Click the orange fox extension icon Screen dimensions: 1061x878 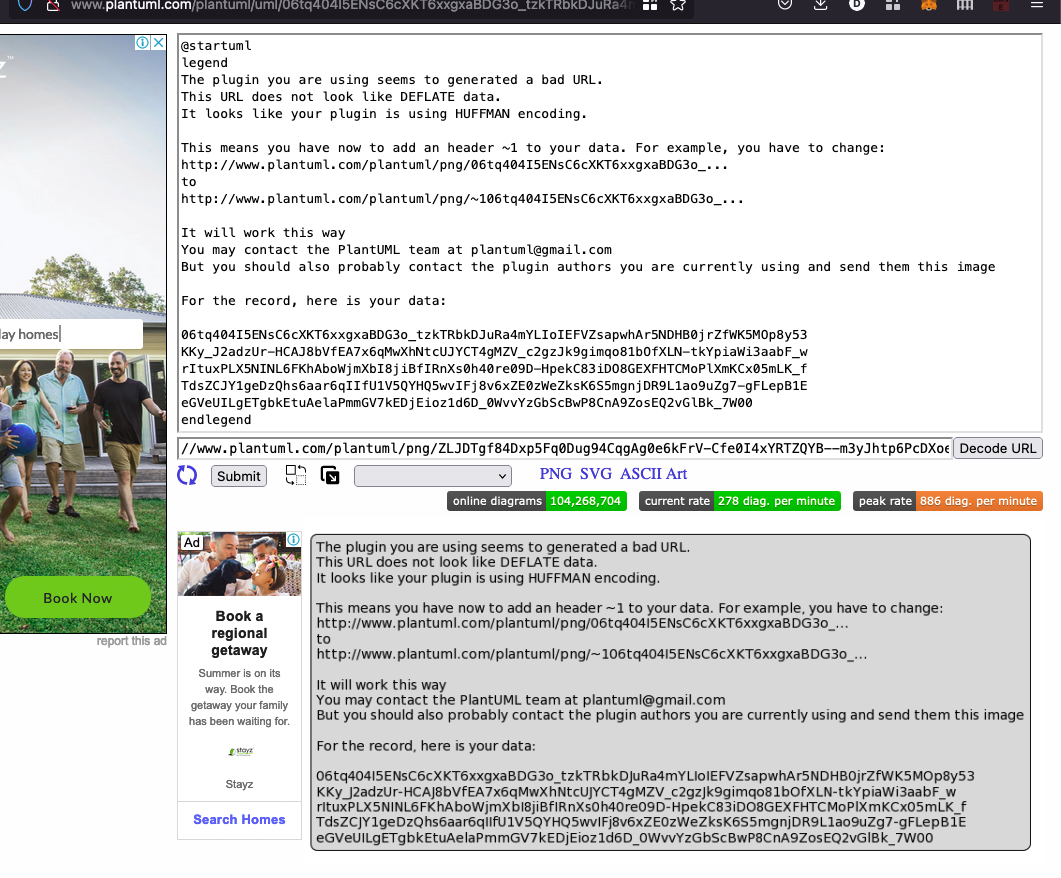928,5
